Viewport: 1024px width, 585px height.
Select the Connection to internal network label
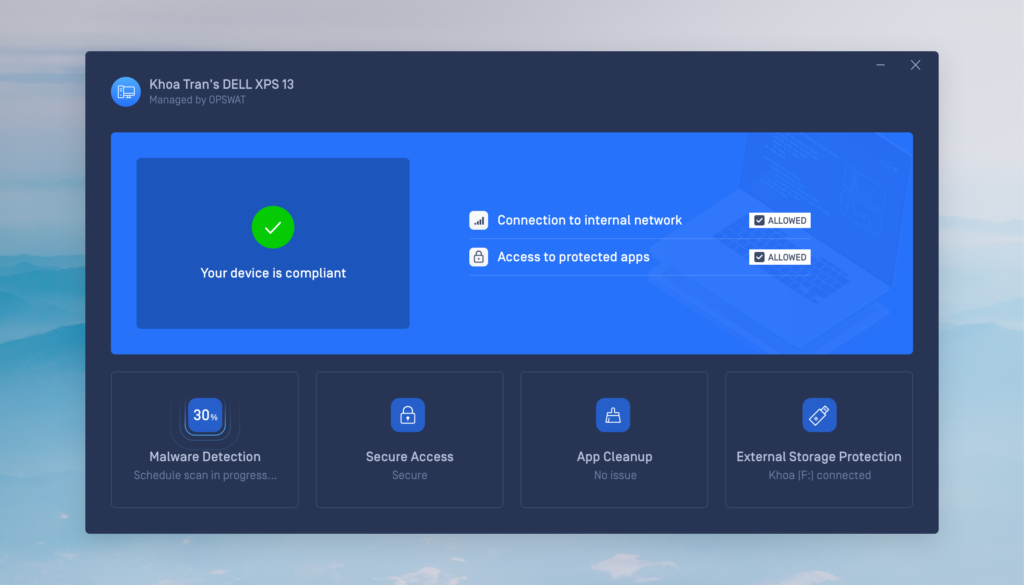(x=589, y=220)
